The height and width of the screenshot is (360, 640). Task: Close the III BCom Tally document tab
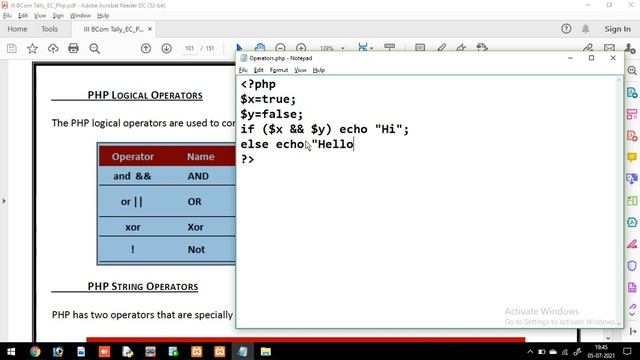(x=150, y=29)
